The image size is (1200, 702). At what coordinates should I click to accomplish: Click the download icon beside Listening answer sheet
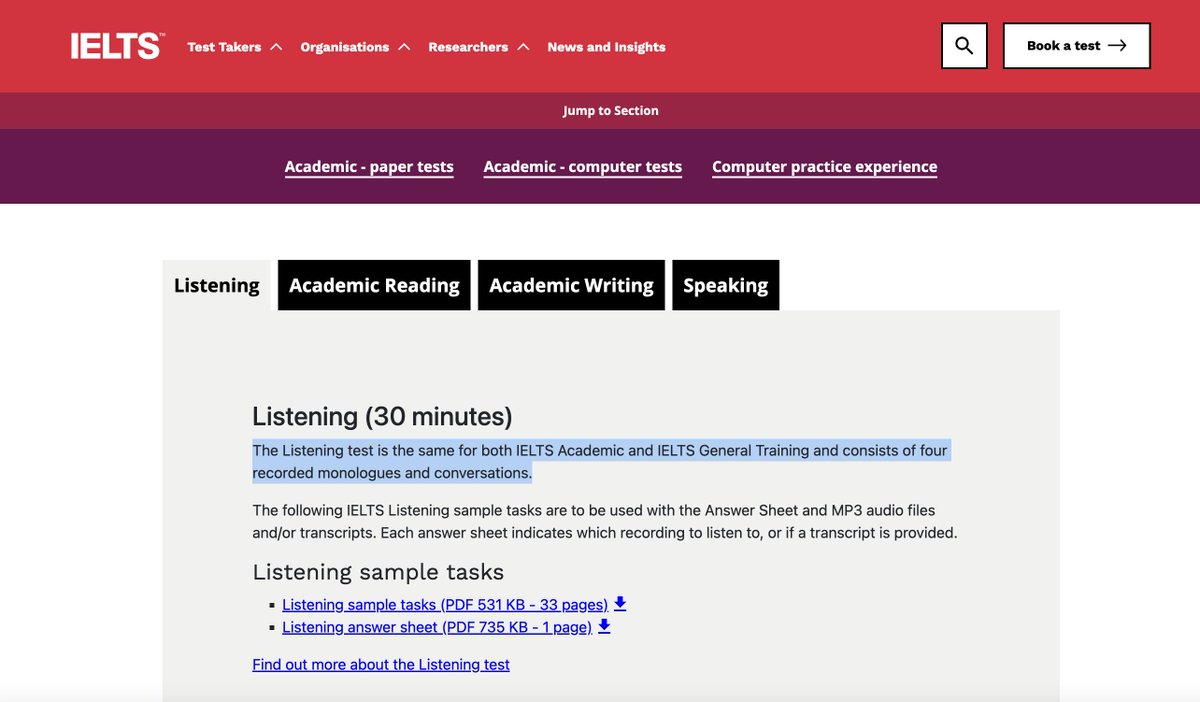[x=604, y=627]
